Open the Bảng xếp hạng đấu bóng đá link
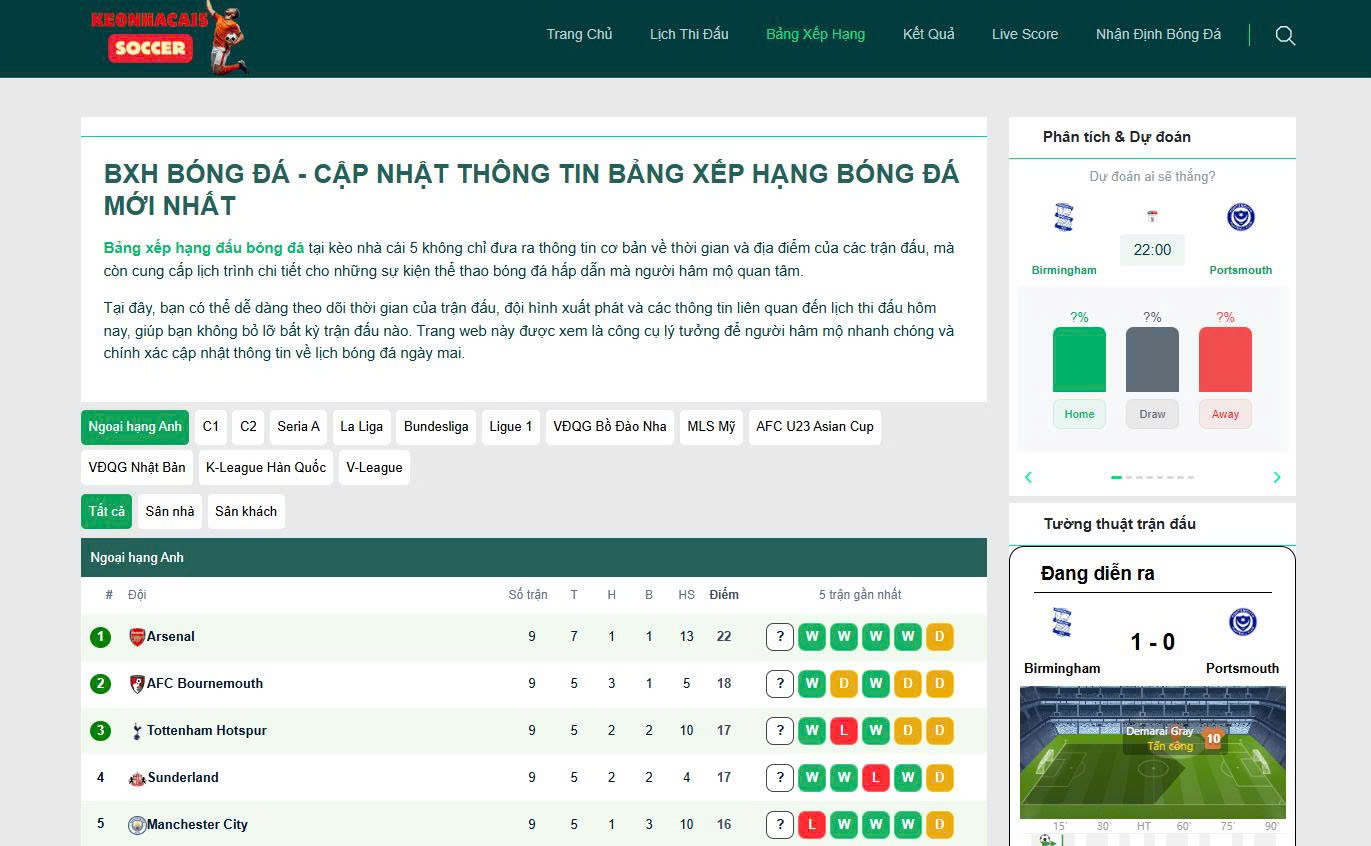 204,248
